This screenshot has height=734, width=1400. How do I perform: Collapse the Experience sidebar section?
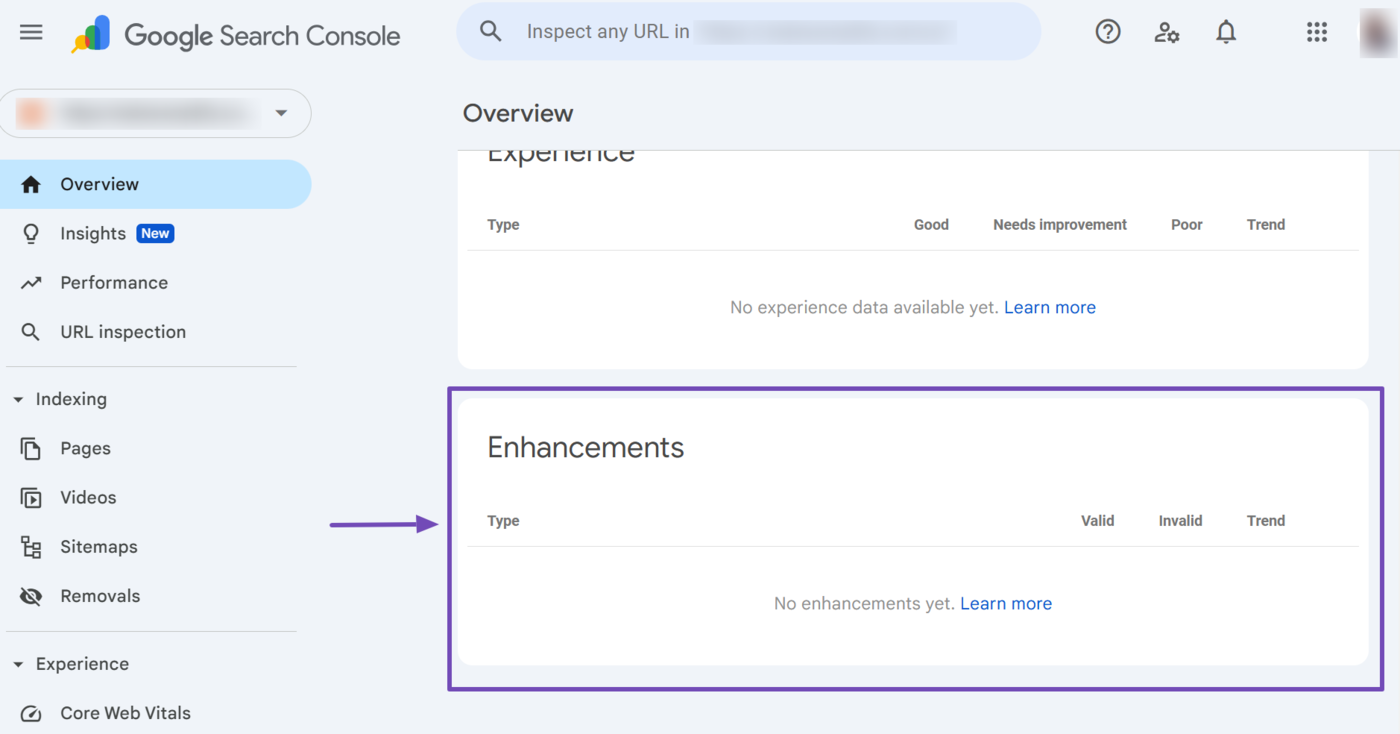point(18,665)
